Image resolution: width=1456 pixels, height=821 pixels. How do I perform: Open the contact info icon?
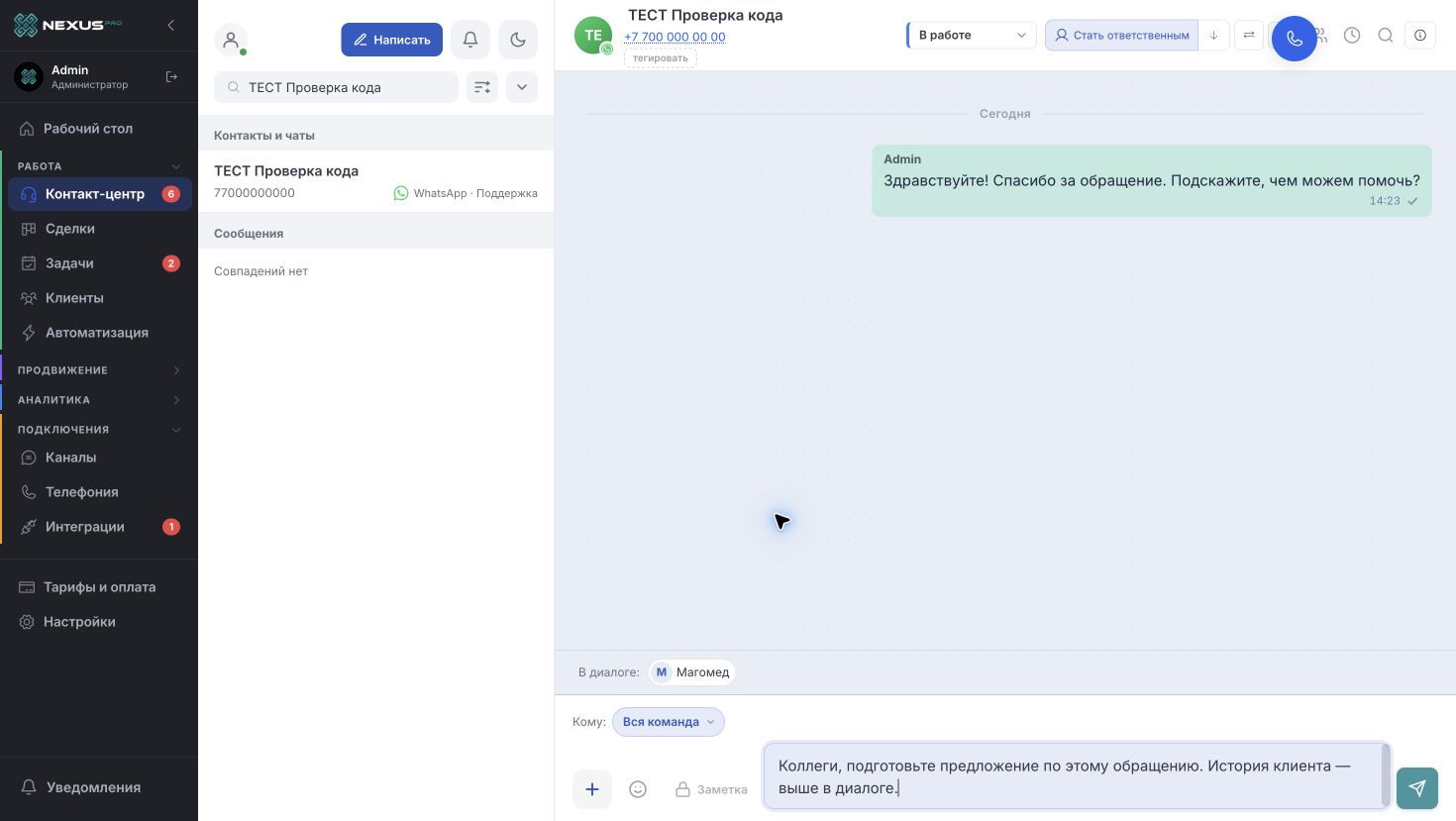1420,36
